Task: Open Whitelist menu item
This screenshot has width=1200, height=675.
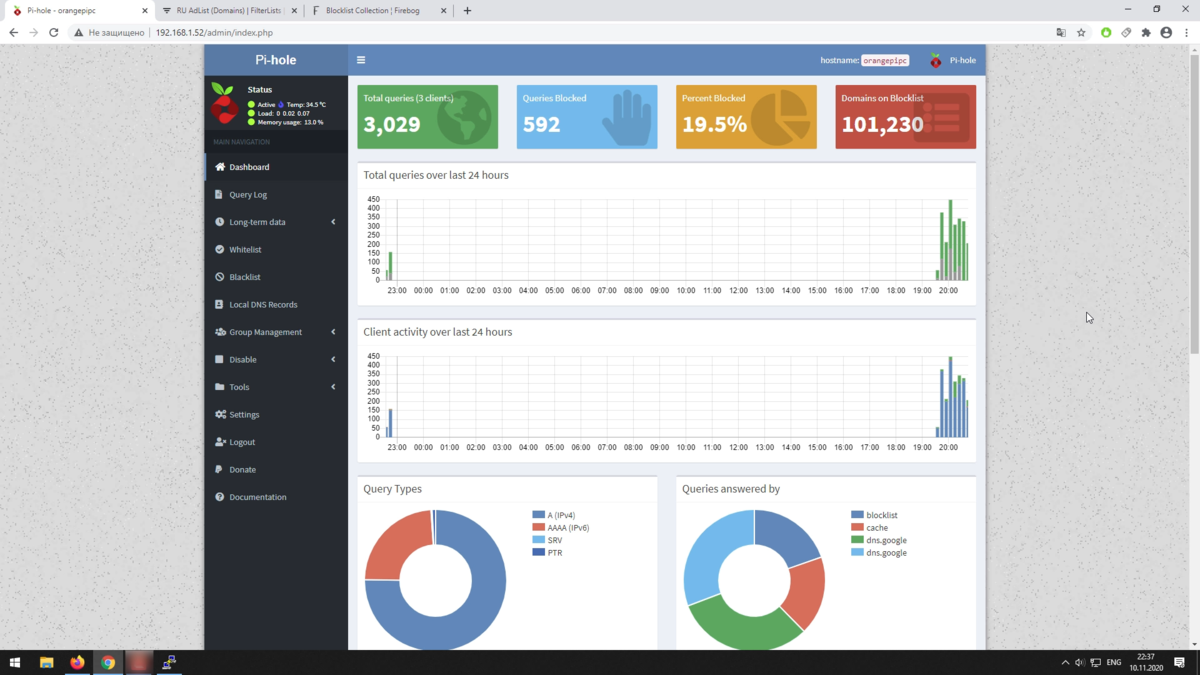Action: tap(276, 249)
